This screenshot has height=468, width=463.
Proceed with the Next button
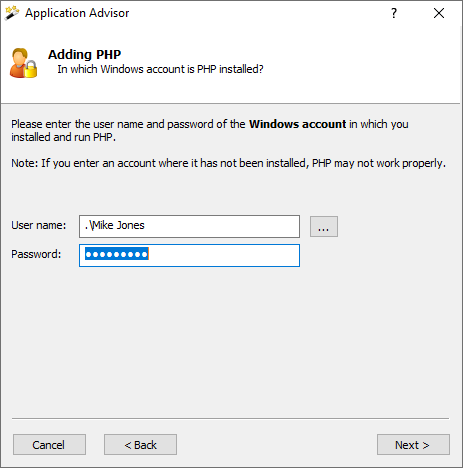coord(413,444)
